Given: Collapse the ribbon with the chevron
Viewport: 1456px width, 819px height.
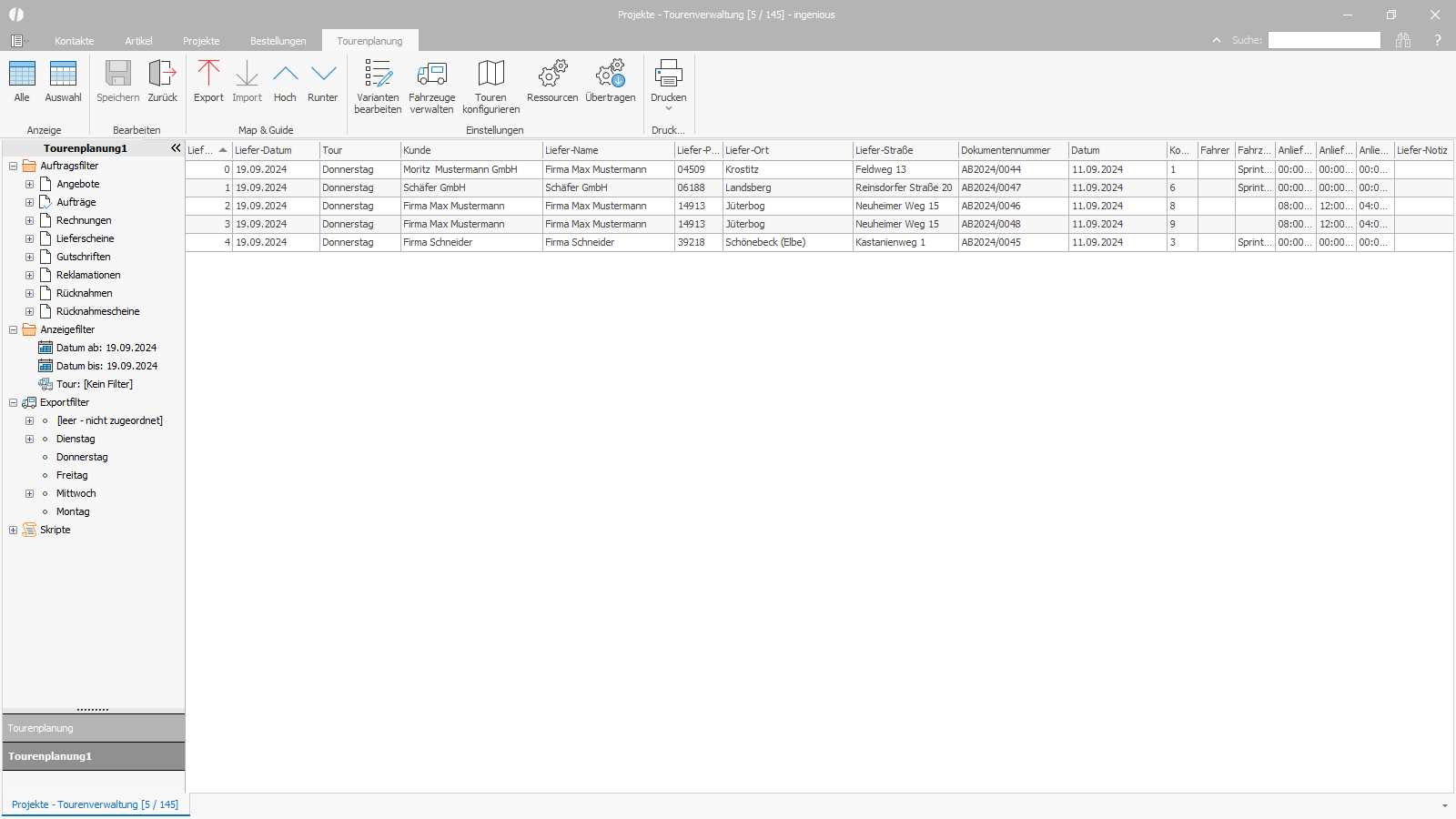Looking at the screenshot, I should [1217, 40].
